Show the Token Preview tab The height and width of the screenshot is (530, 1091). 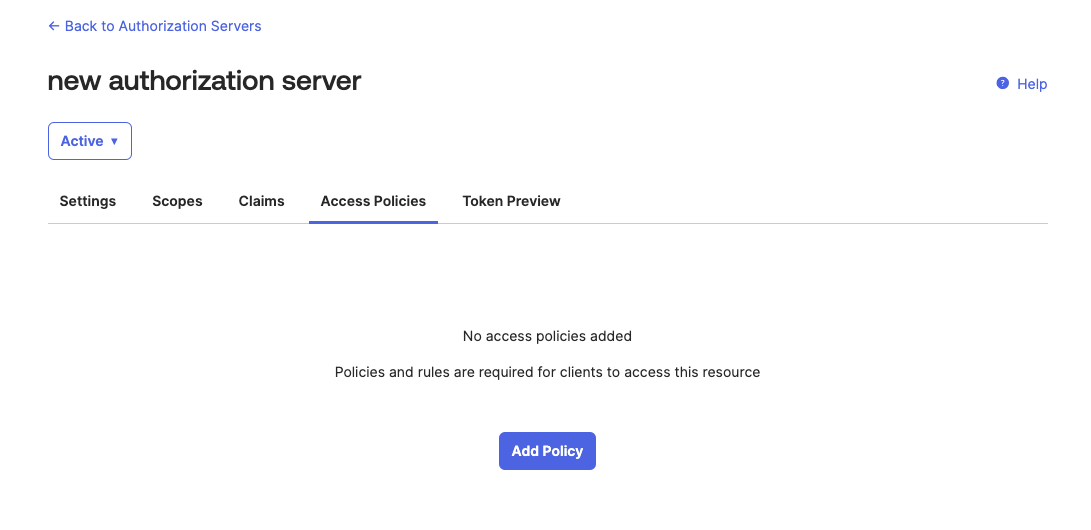pos(511,201)
